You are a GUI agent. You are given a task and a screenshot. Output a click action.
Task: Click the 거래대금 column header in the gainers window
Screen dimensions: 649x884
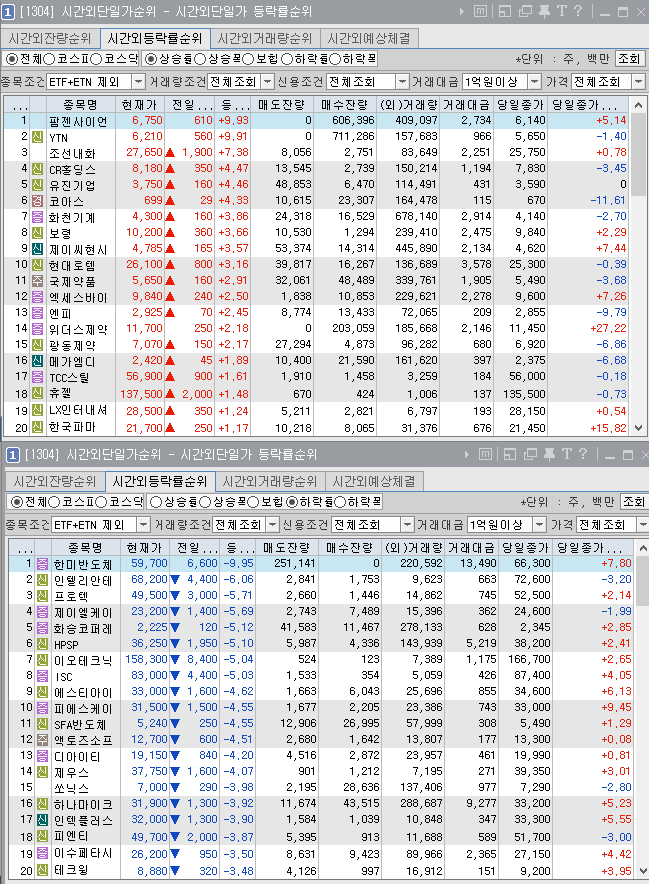tap(466, 104)
